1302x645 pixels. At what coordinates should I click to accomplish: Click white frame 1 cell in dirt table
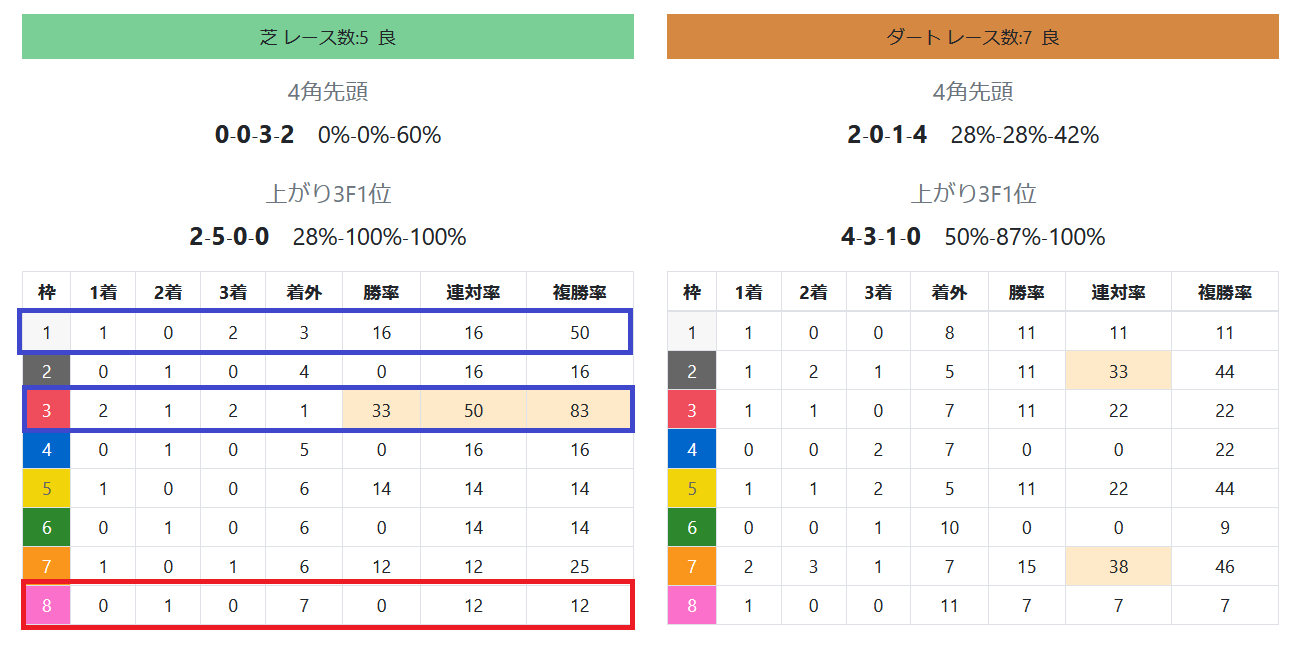point(692,332)
